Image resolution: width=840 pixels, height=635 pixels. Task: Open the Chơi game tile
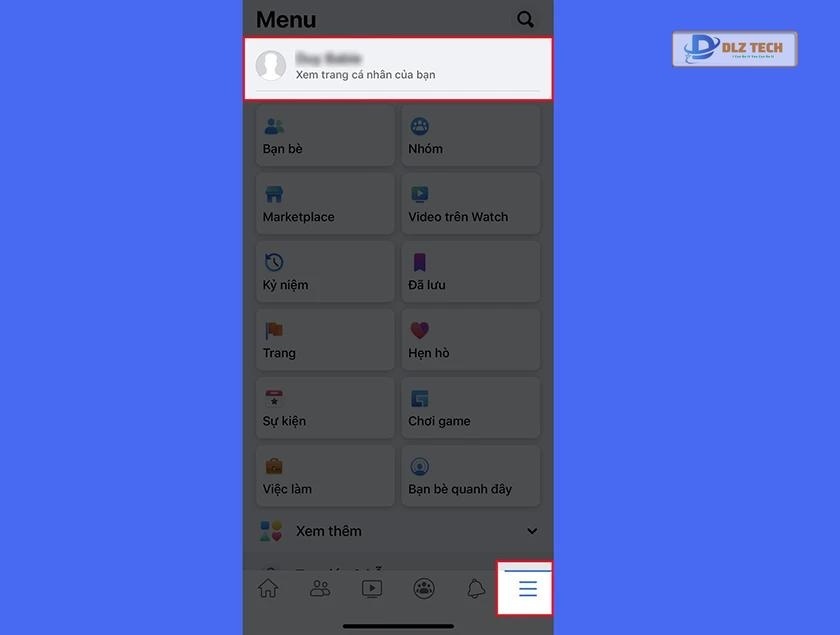(471, 409)
